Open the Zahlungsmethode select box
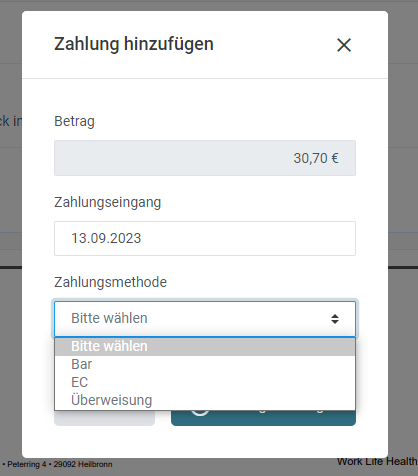The height and width of the screenshot is (476, 418). (205, 319)
